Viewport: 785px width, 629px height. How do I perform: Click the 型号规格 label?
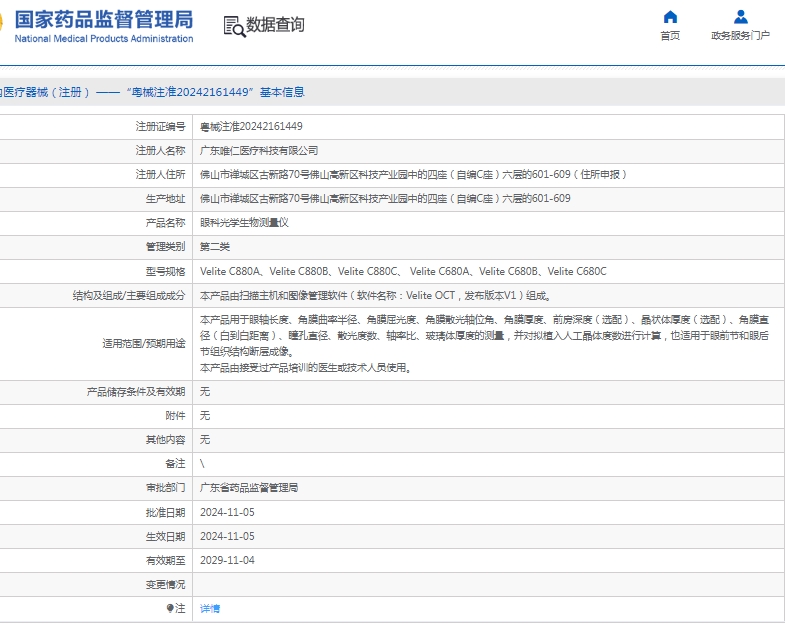[x=165, y=271]
